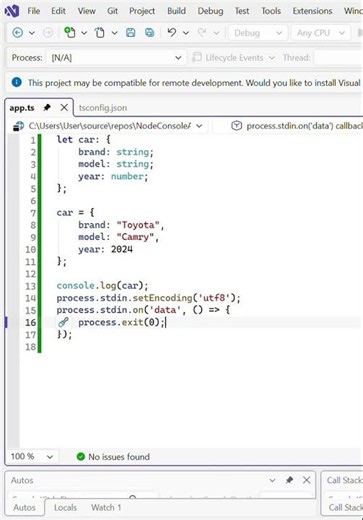Viewport: 363px width, 520px height.
Task: Open the Build menu
Action: (176, 11)
